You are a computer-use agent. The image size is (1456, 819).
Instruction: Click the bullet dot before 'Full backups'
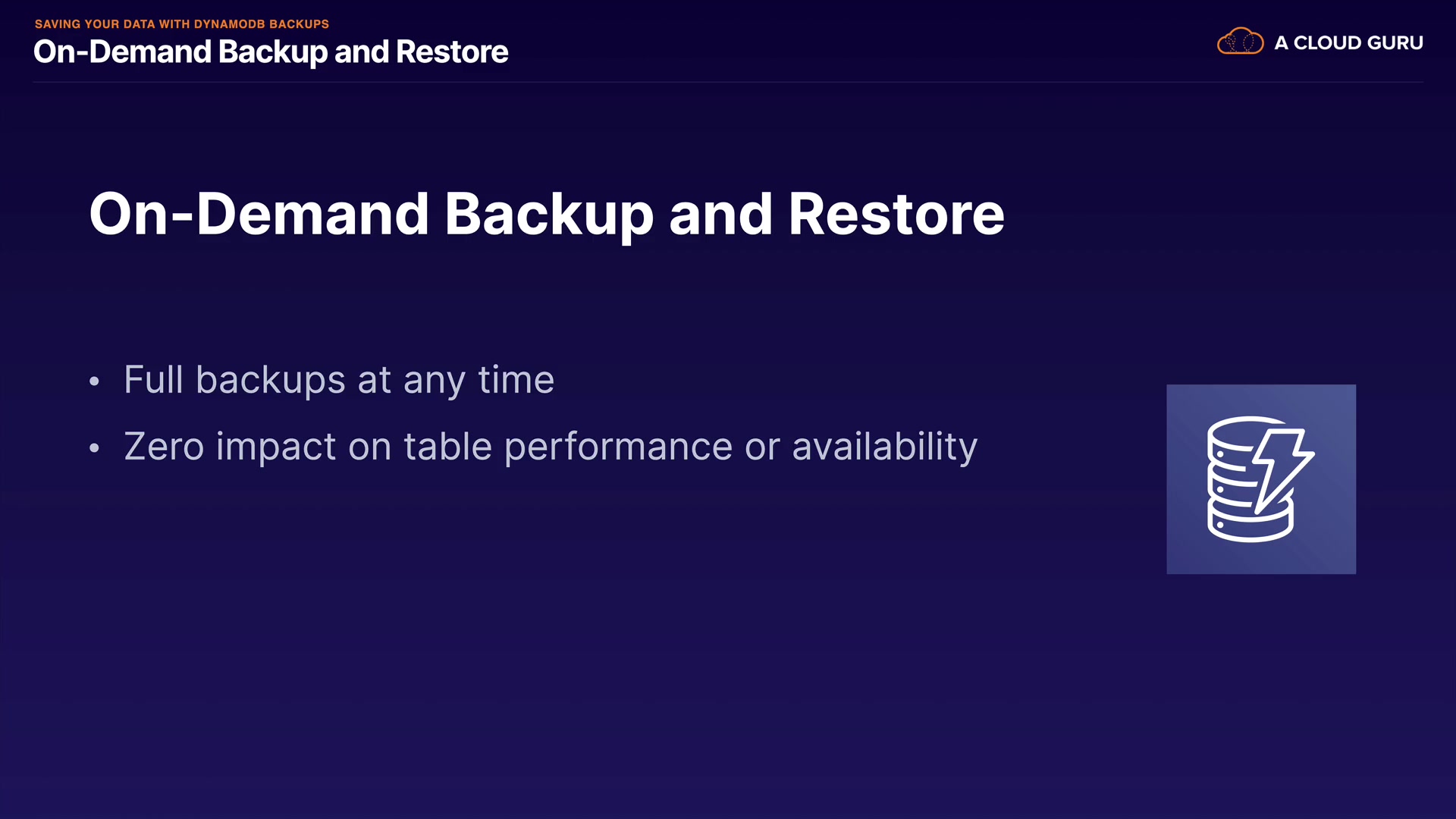pos(94,381)
